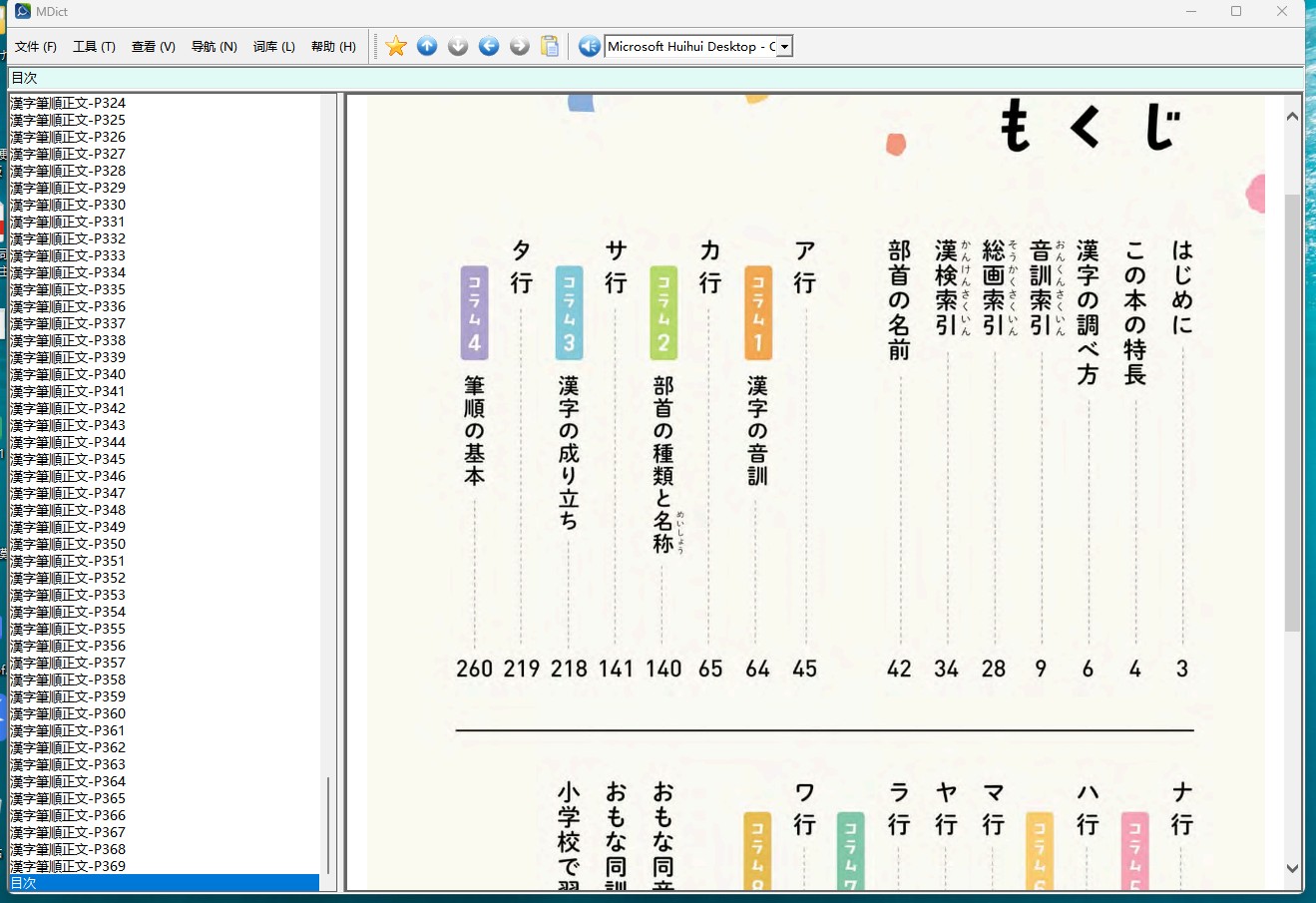
Task: Open the 工具 (T) menu
Action: coord(94,47)
